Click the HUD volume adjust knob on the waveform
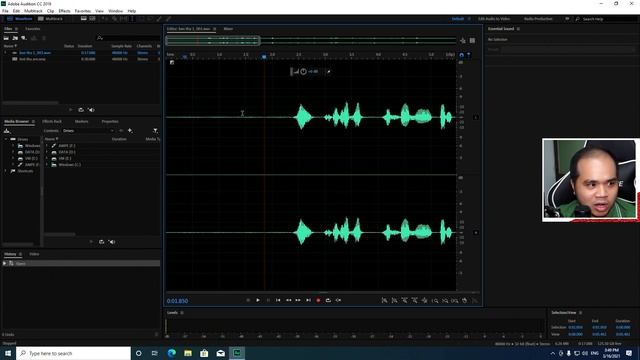The height and width of the screenshot is (360, 640). 303,72
